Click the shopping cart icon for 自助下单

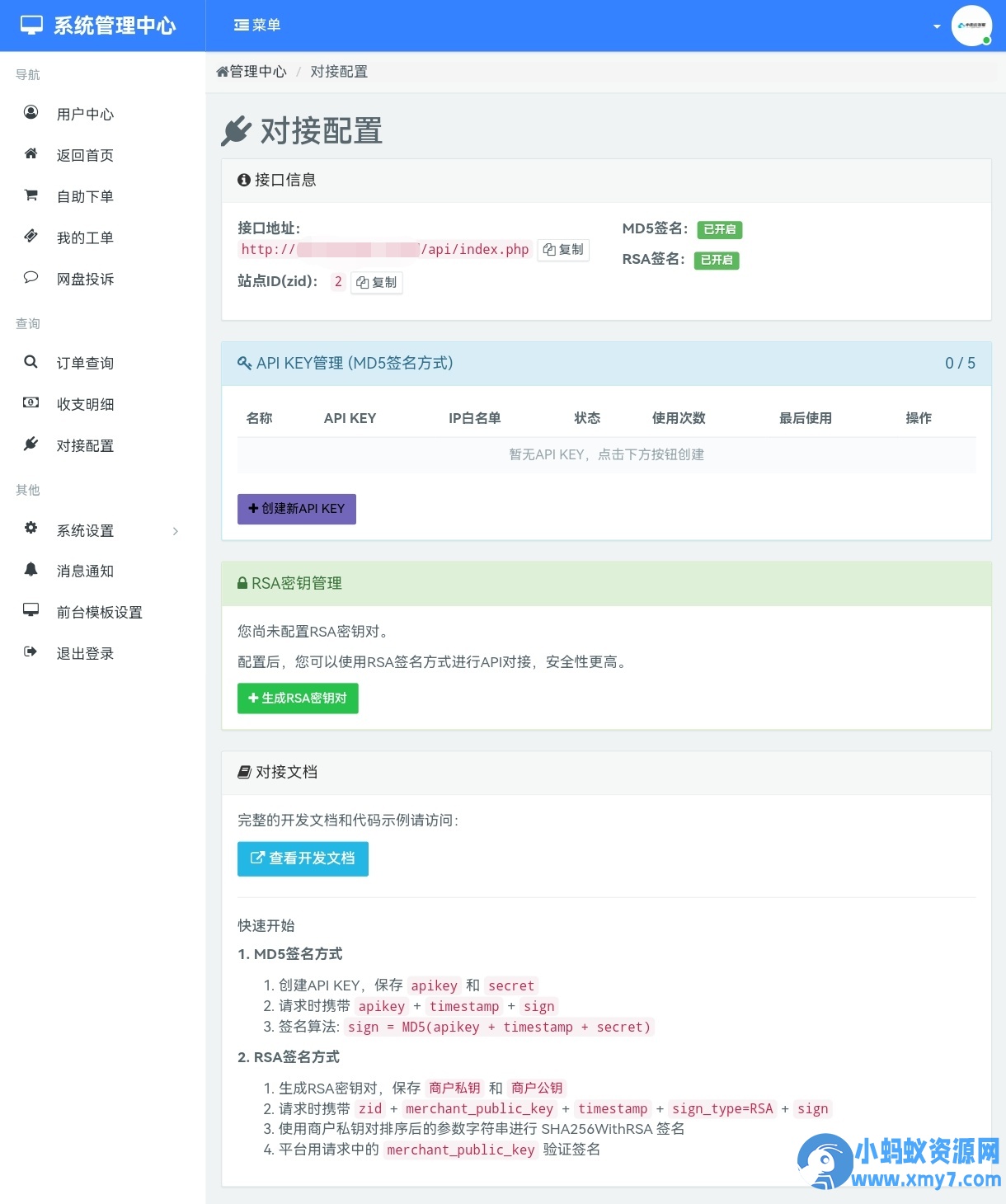pos(31,195)
